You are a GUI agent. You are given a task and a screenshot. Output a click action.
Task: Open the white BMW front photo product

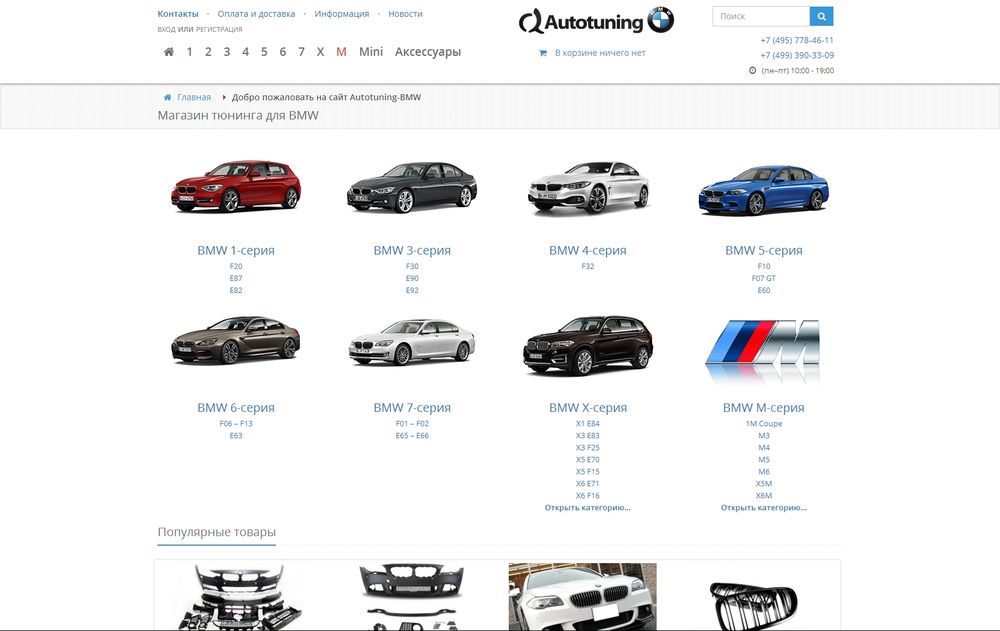point(582,597)
